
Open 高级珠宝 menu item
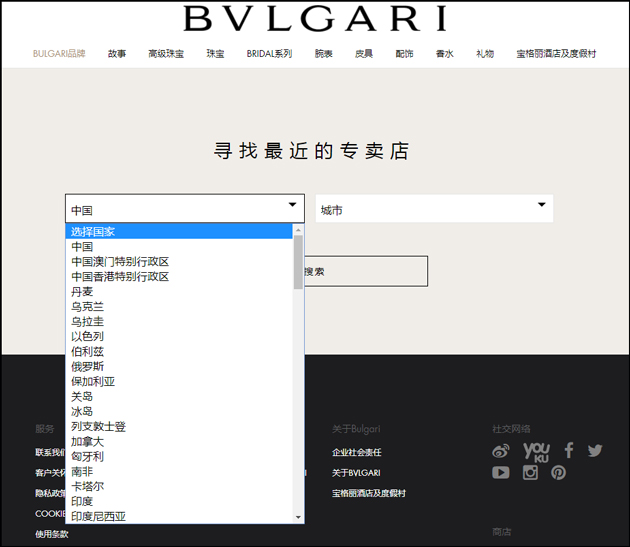(x=166, y=53)
